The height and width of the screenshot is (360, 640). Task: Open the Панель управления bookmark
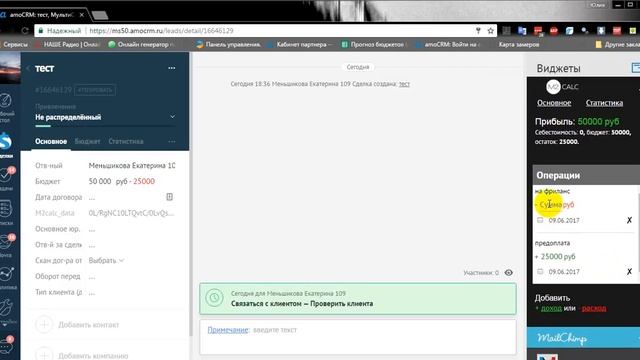[229, 44]
